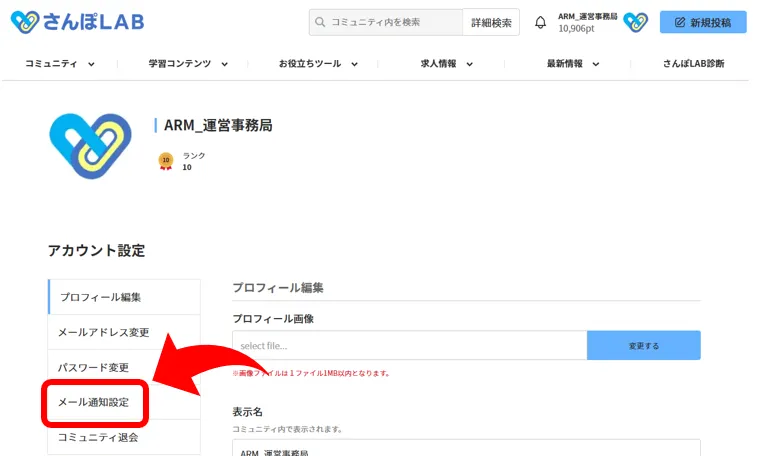Image resolution: width=758 pixels, height=456 pixels.
Task: Expand the コミュニティ dropdown menu
Action: (x=60, y=64)
